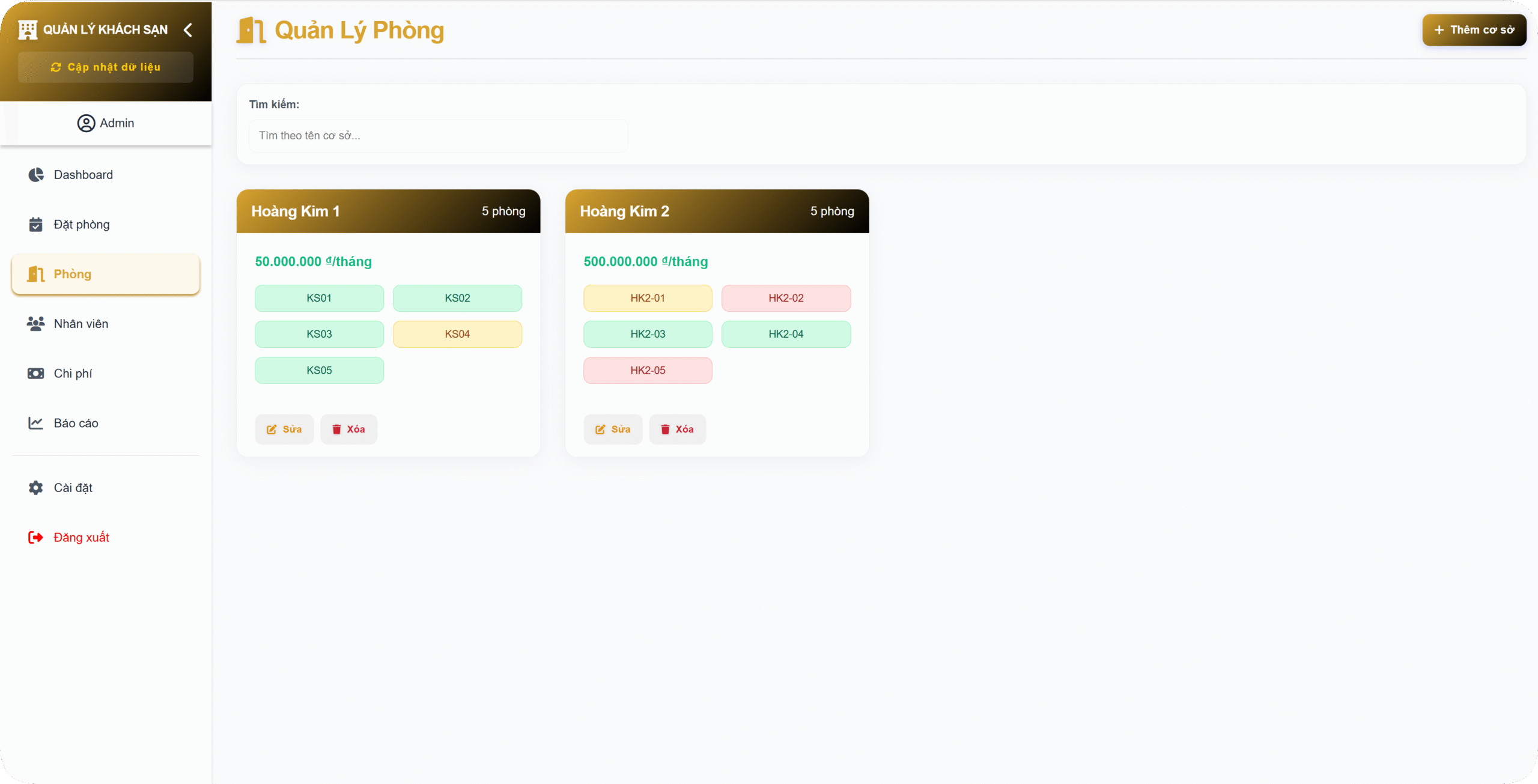Click the Đăng xuất logout icon

36,538
